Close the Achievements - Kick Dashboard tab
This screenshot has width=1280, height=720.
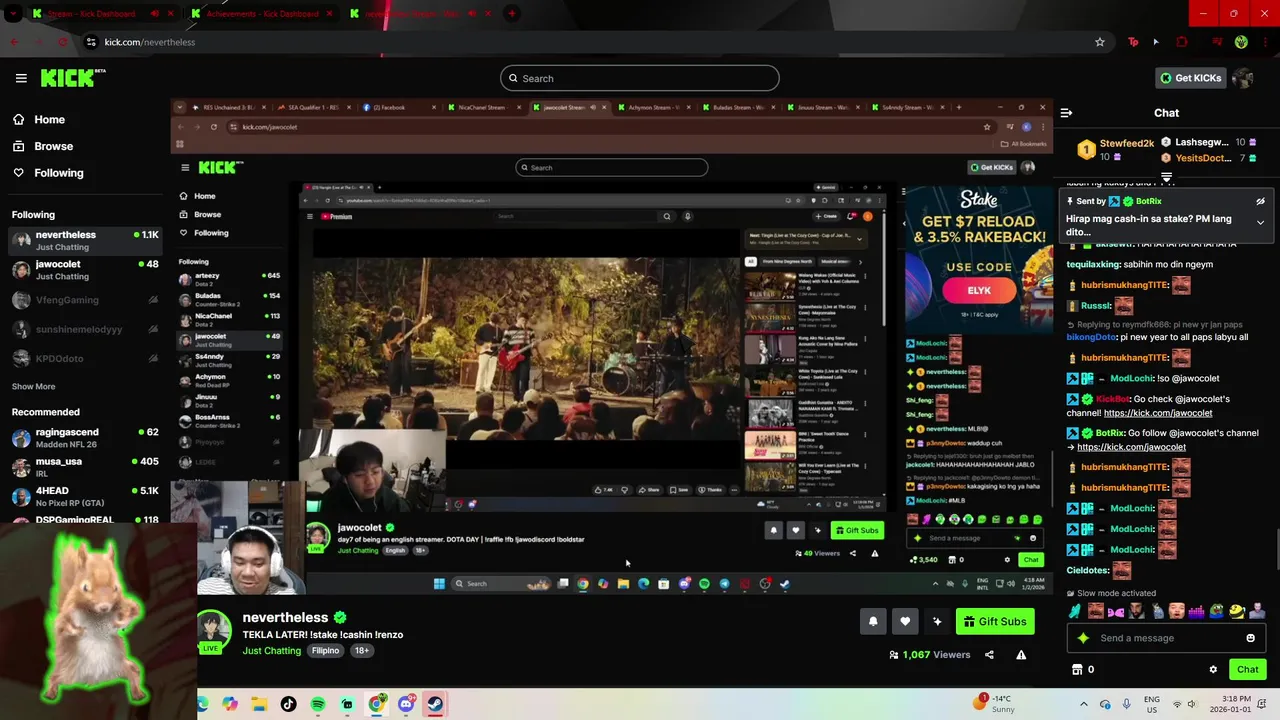point(330,14)
